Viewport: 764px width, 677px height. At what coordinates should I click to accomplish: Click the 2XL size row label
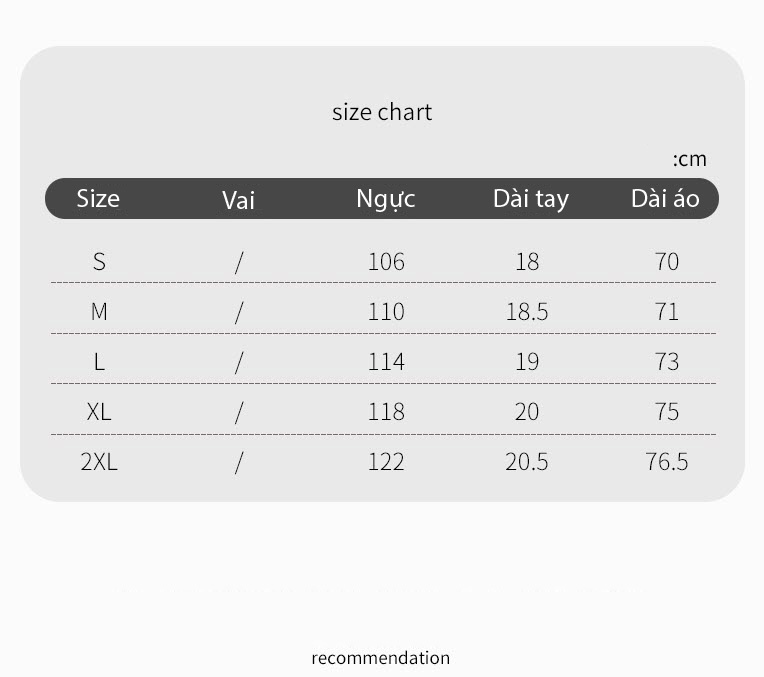99,462
